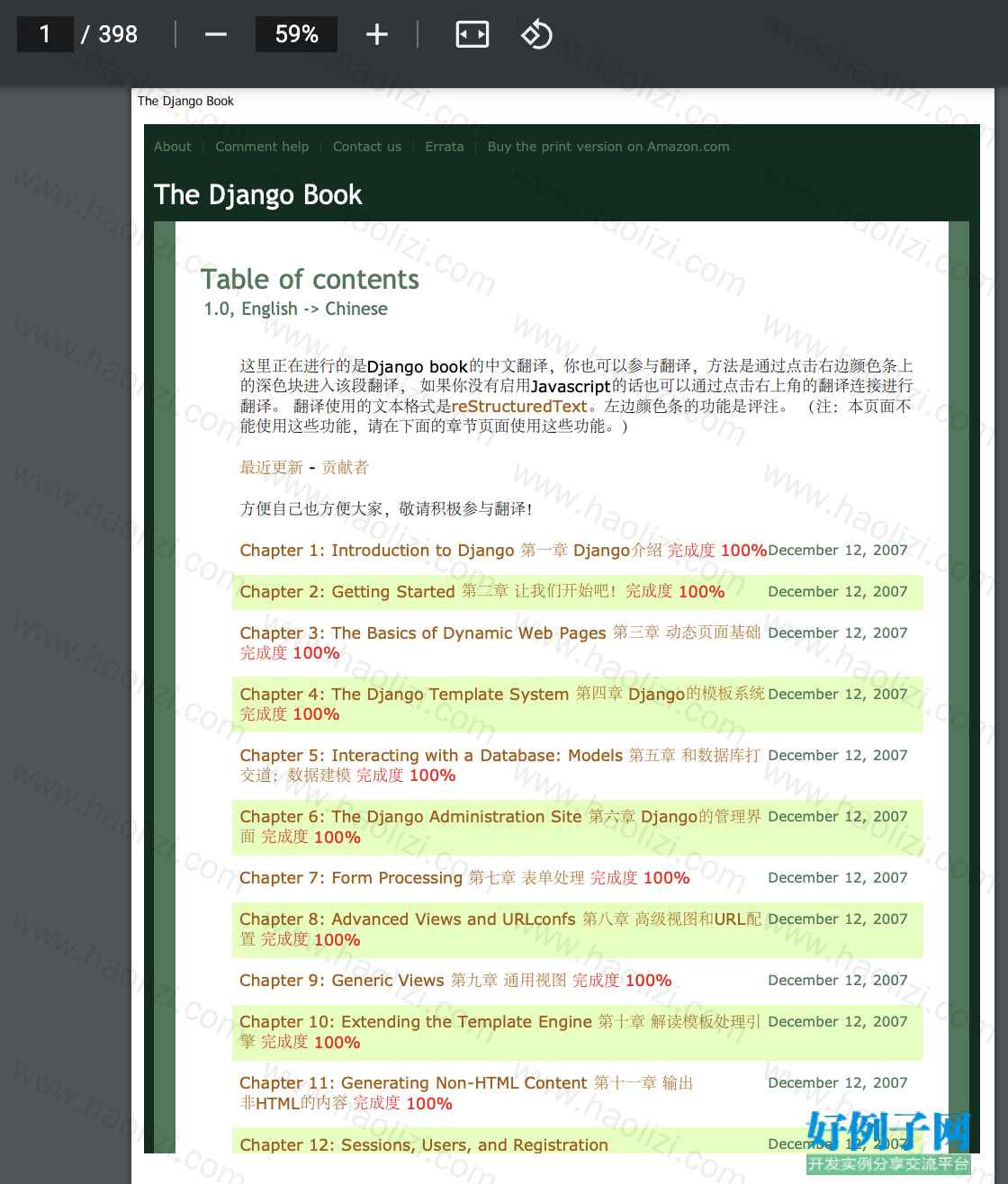Open the 贡献者 link
The image size is (1008, 1184).
pyautogui.click(x=345, y=468)
